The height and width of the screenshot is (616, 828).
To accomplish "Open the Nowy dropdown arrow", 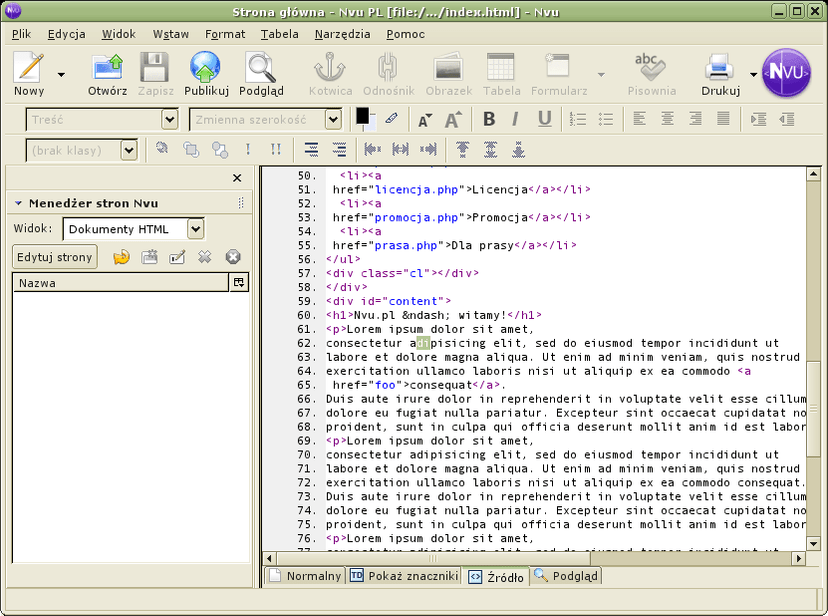I will click(x=61, y=74).
